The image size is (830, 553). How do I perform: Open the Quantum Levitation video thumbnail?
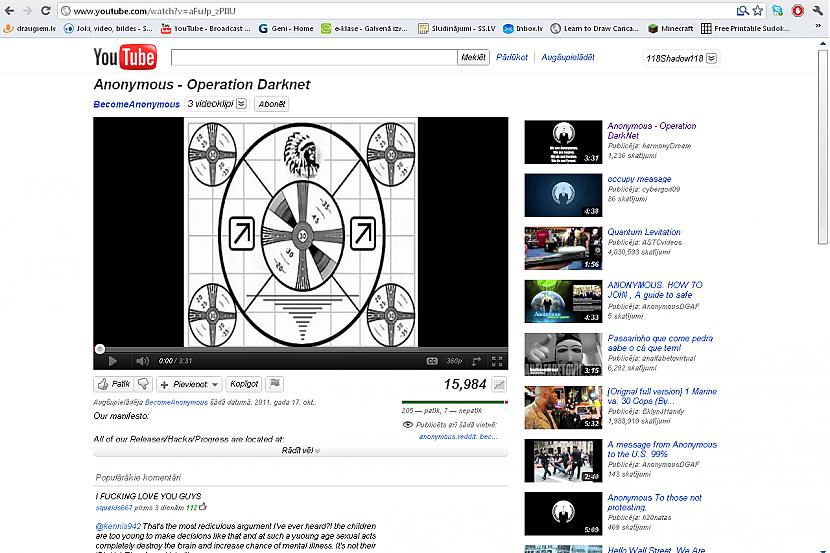pyautogui.click(x=563, y=248)
